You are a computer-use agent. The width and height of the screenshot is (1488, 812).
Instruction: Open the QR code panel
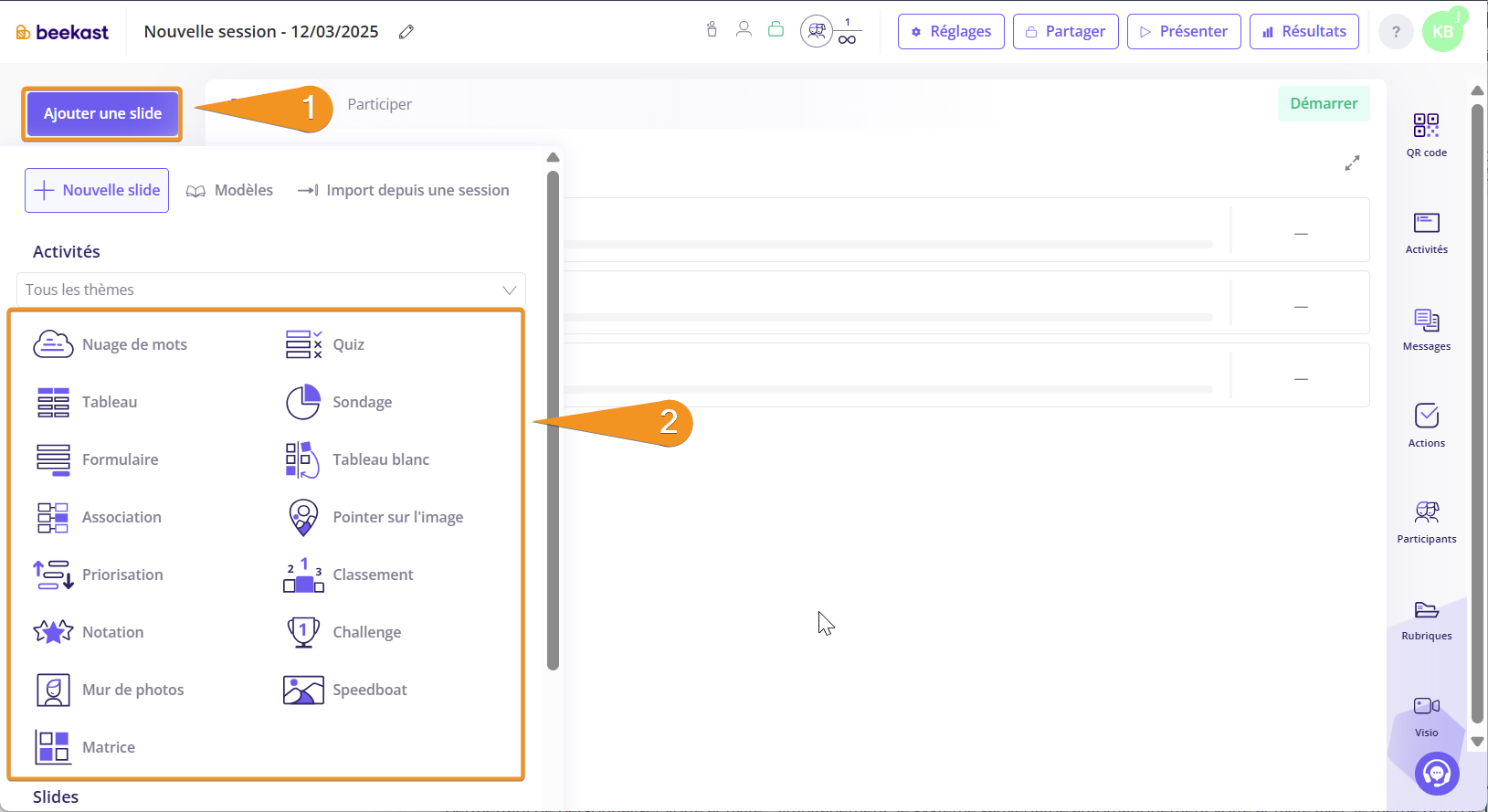(1426, 134)
